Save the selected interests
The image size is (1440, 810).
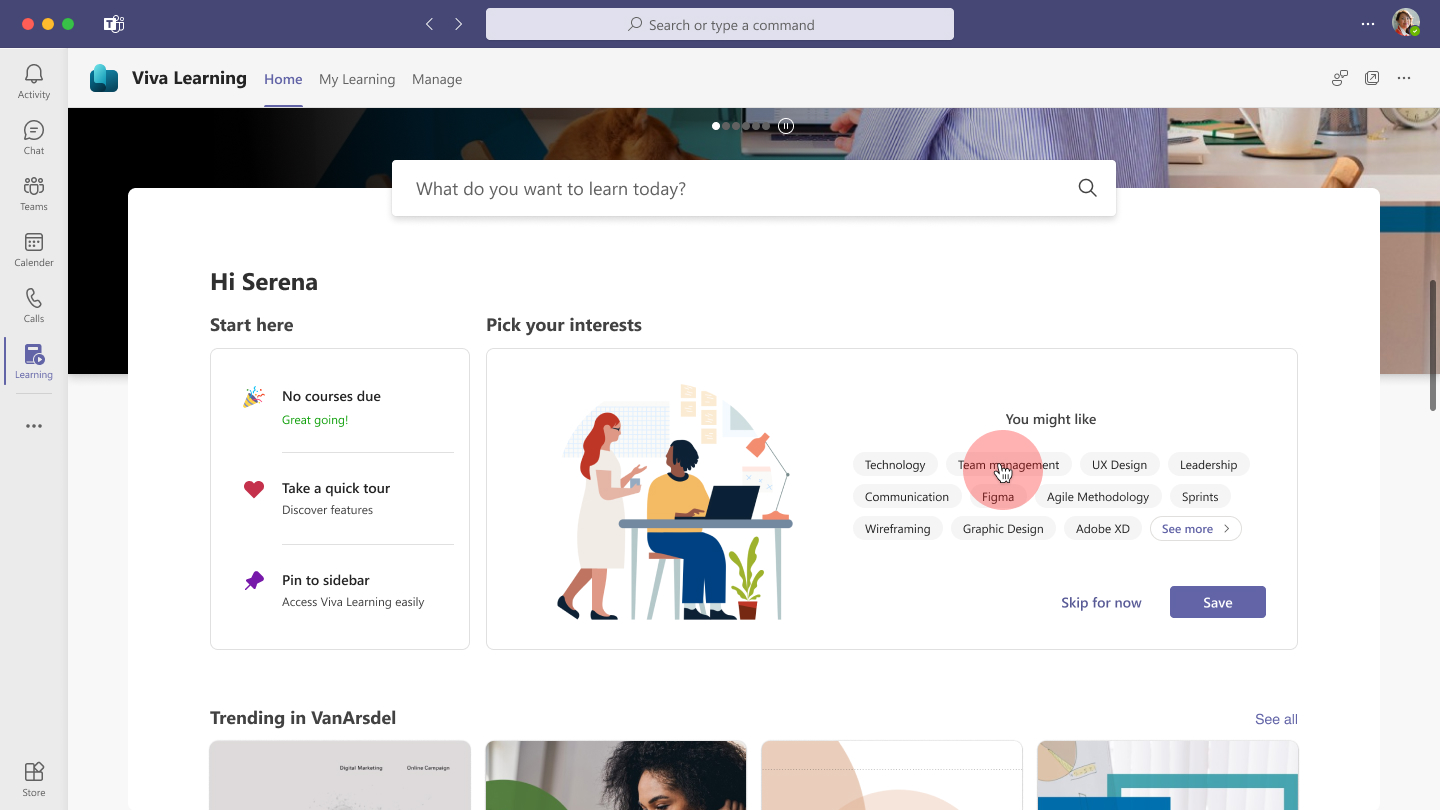[x=1218, y=602]
